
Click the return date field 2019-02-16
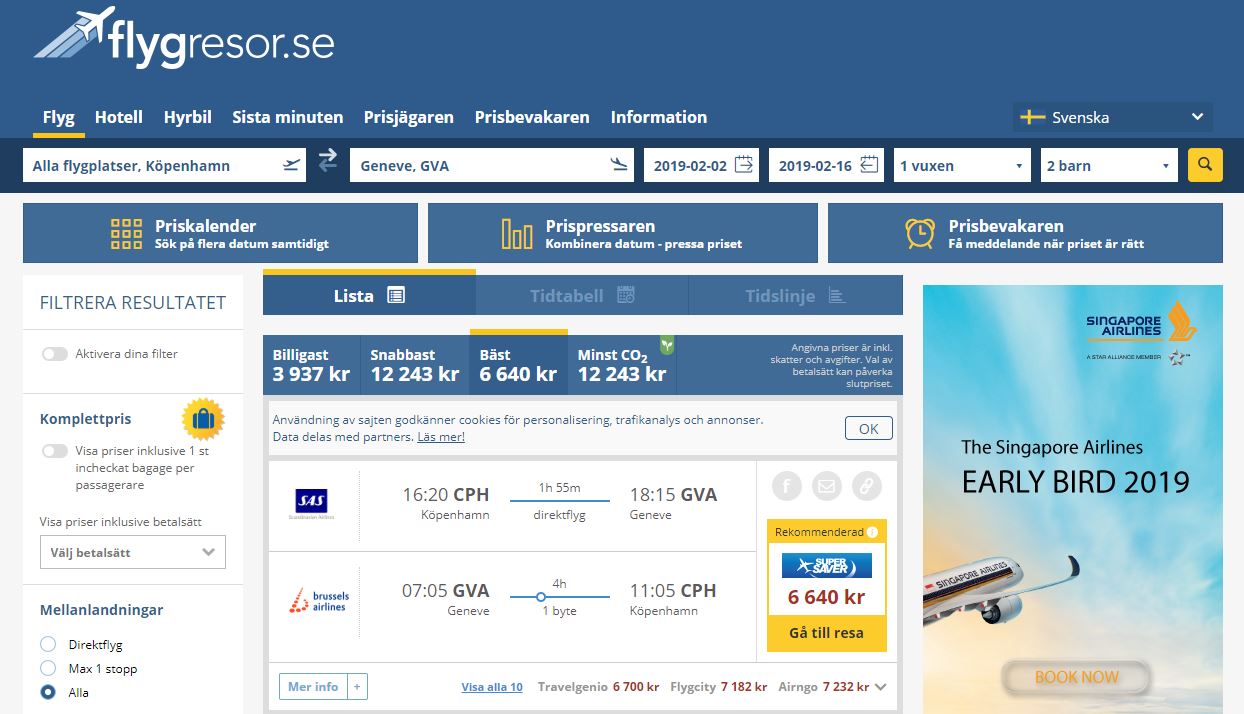pos(826,165)
